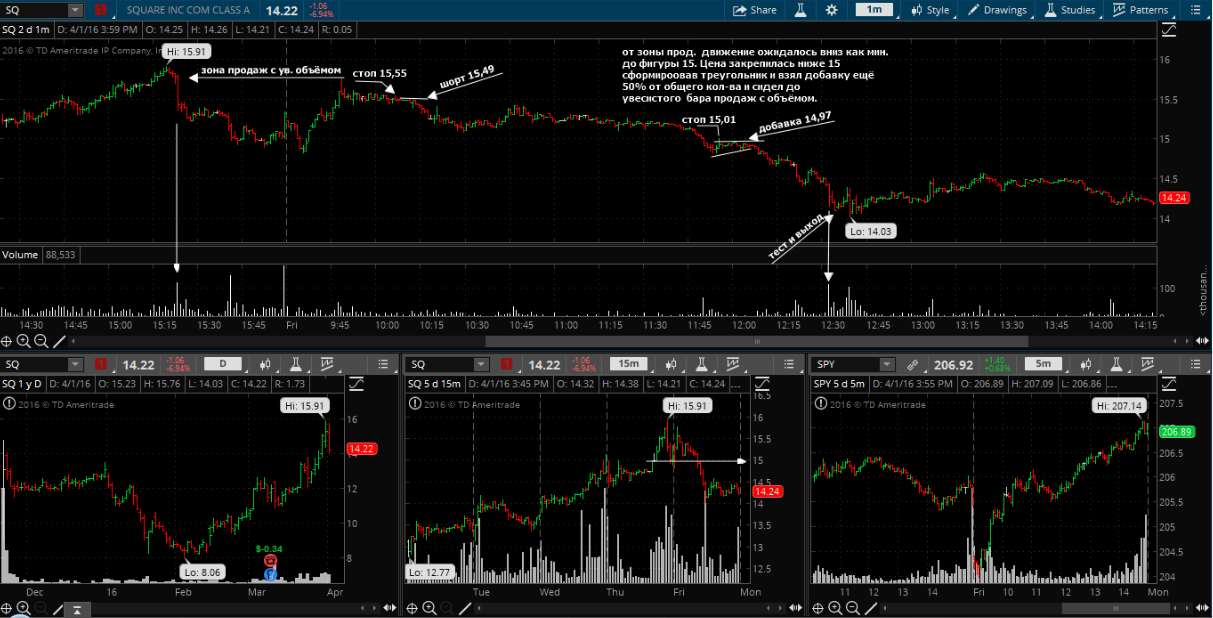Click red alert icon in SQ 15m chart
This screenshot has height=618, width=1213.
pos(507,365)
